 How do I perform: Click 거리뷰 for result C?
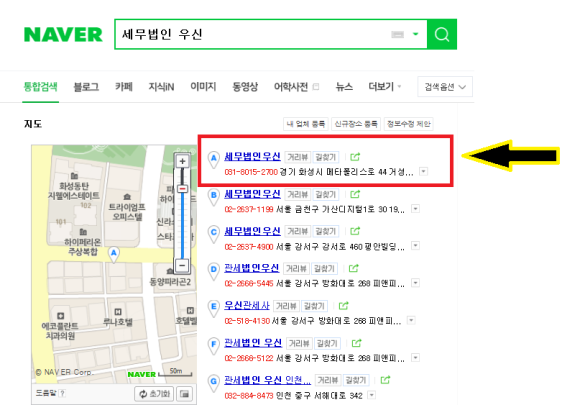pos(298,232)
